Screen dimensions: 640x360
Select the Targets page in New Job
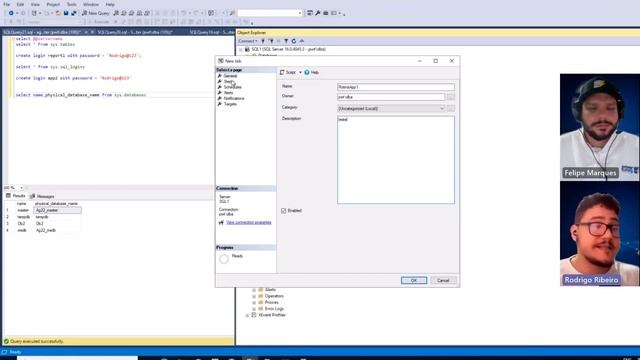point(230,104)
